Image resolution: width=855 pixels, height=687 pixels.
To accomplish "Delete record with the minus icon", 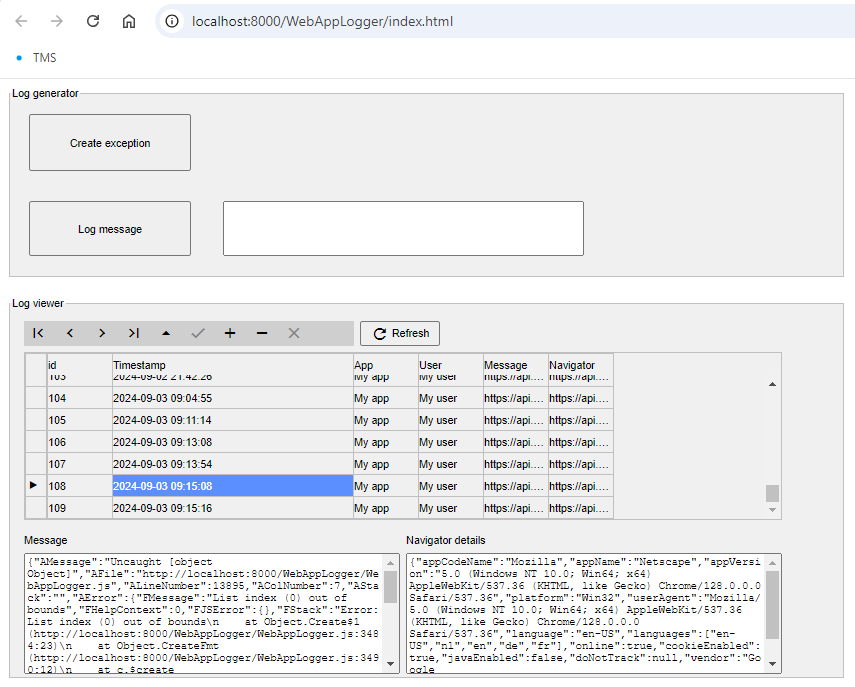I will click(262, 333).
